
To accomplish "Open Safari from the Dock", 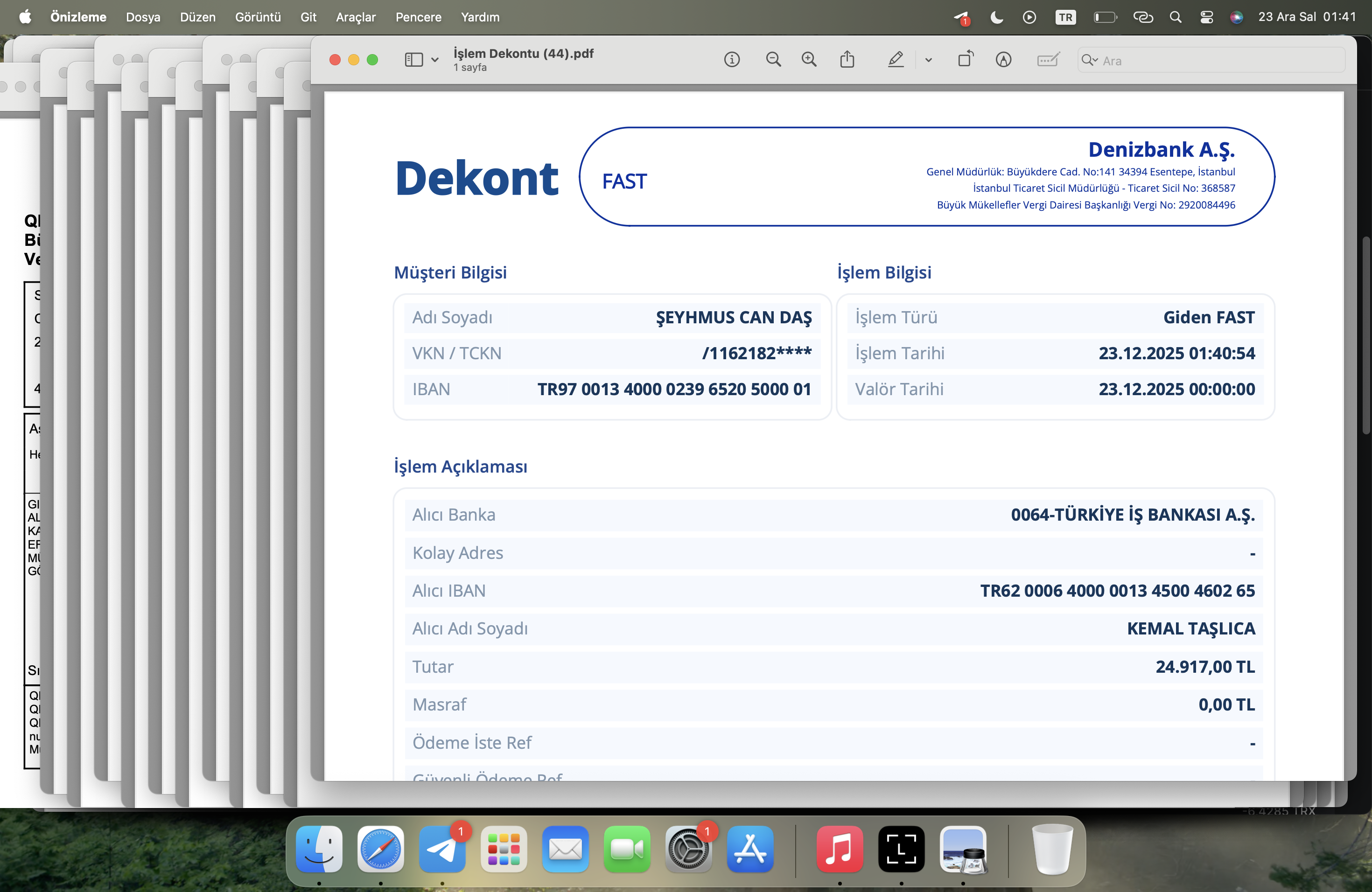I will 380,849.
